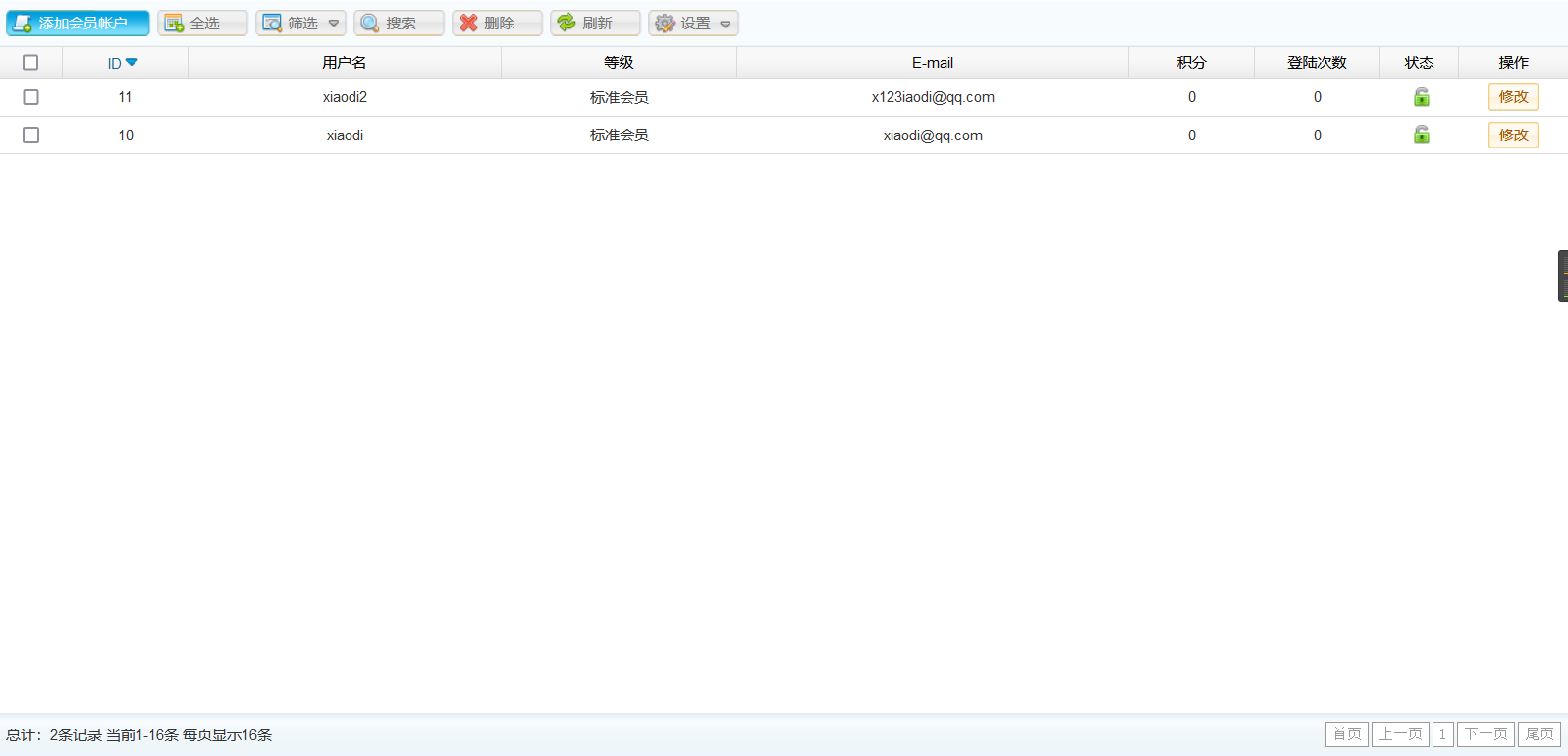Open the 设置 settings dropdown
Viewport: 1568px width, 756px height.
click(x=693, y=23)
